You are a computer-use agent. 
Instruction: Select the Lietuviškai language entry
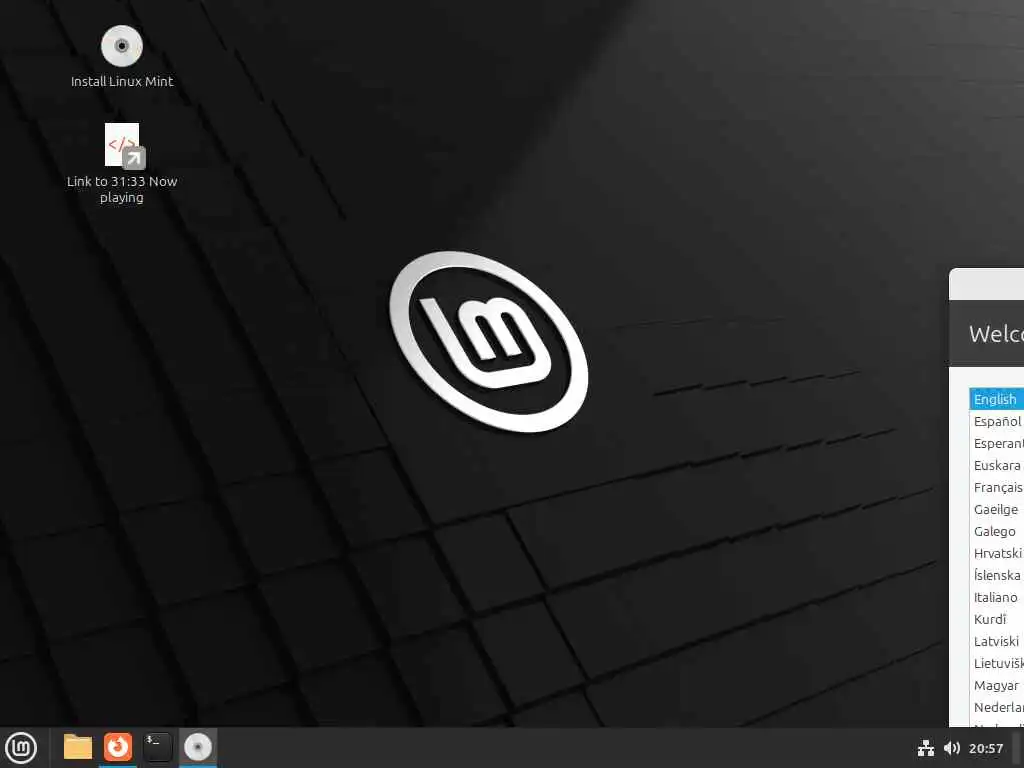coord(997,664)
